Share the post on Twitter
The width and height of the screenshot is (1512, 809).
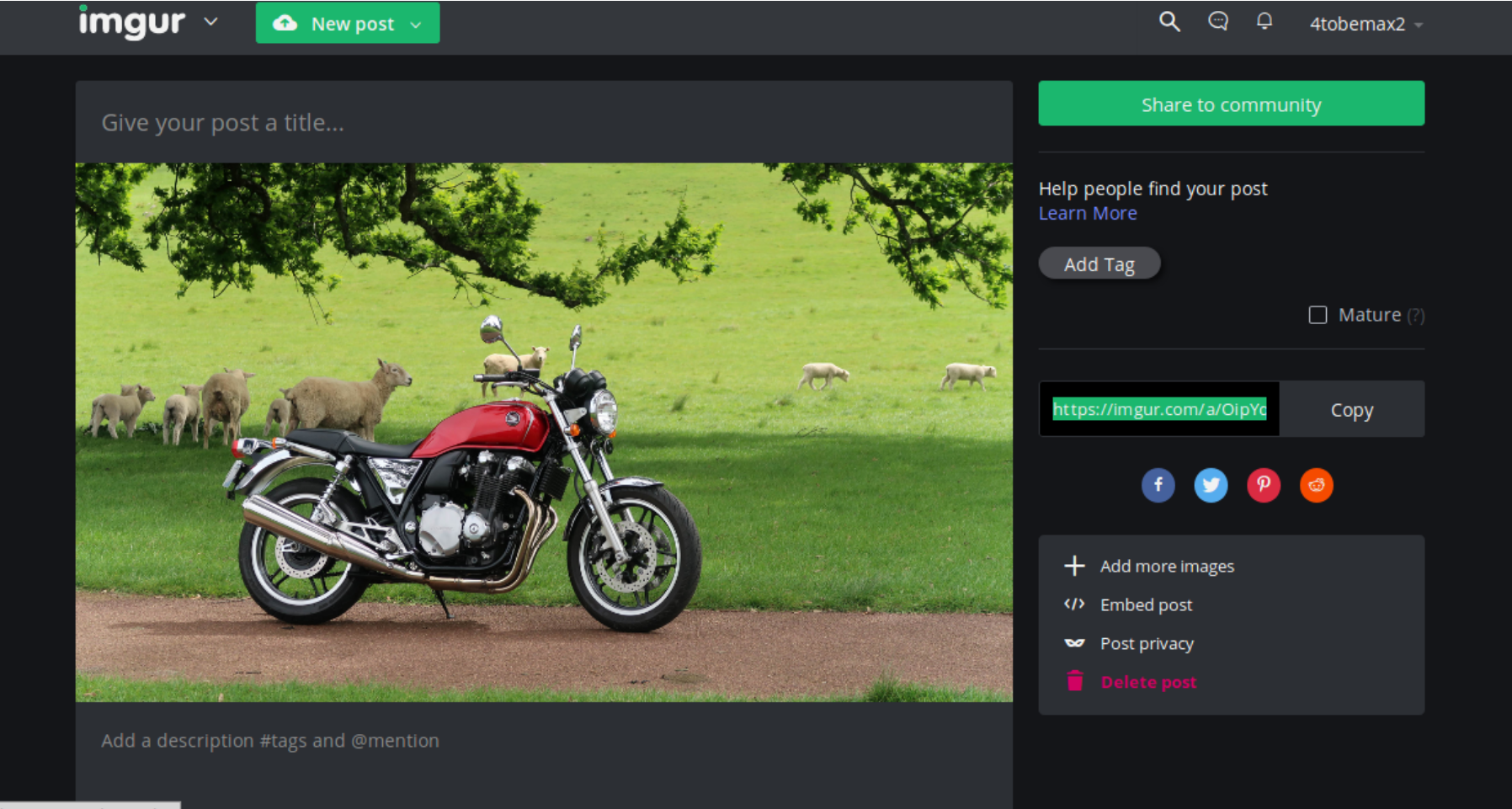click(1211, 485)
